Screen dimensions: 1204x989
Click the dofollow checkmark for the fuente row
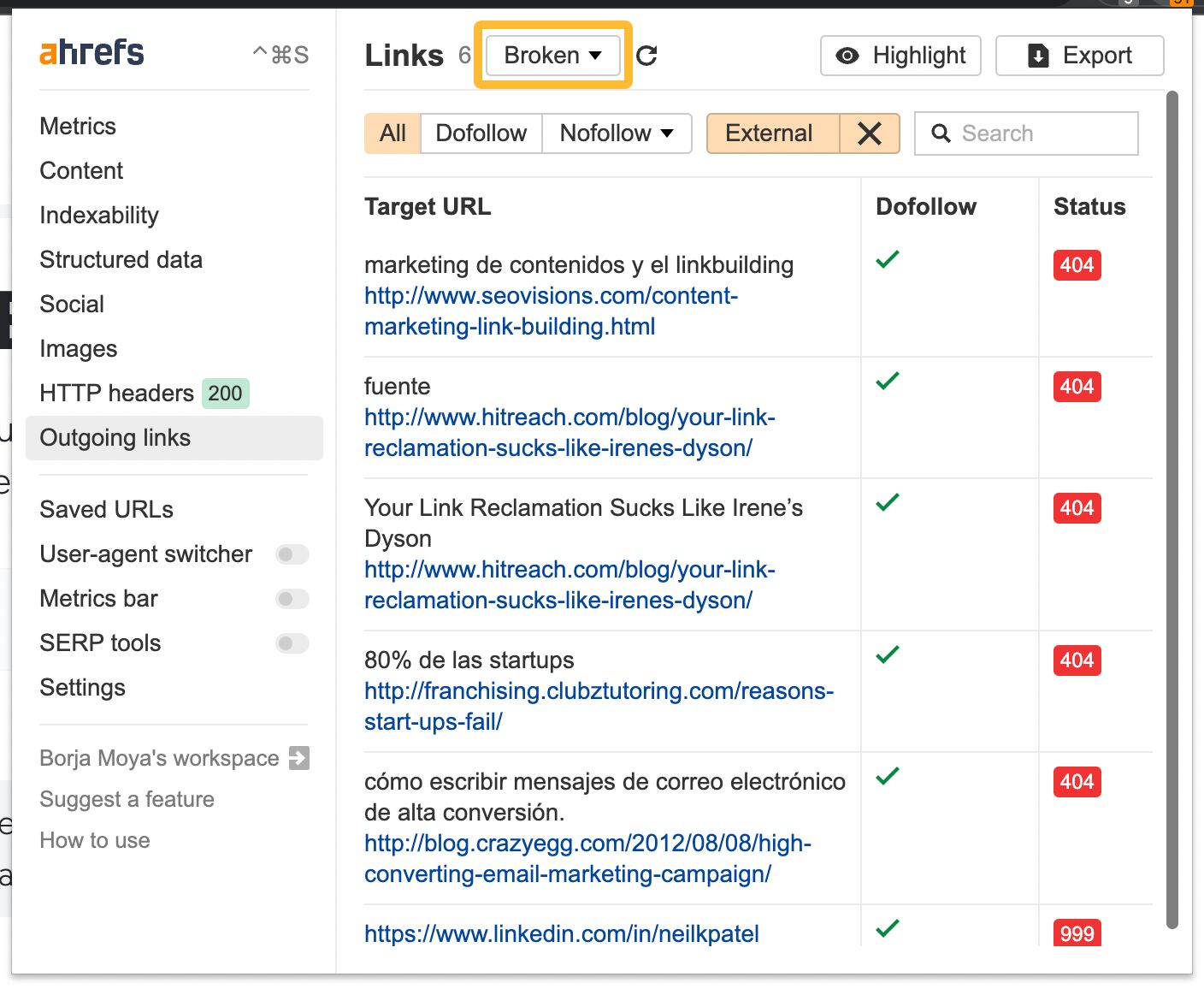click(x=887, y=381)
